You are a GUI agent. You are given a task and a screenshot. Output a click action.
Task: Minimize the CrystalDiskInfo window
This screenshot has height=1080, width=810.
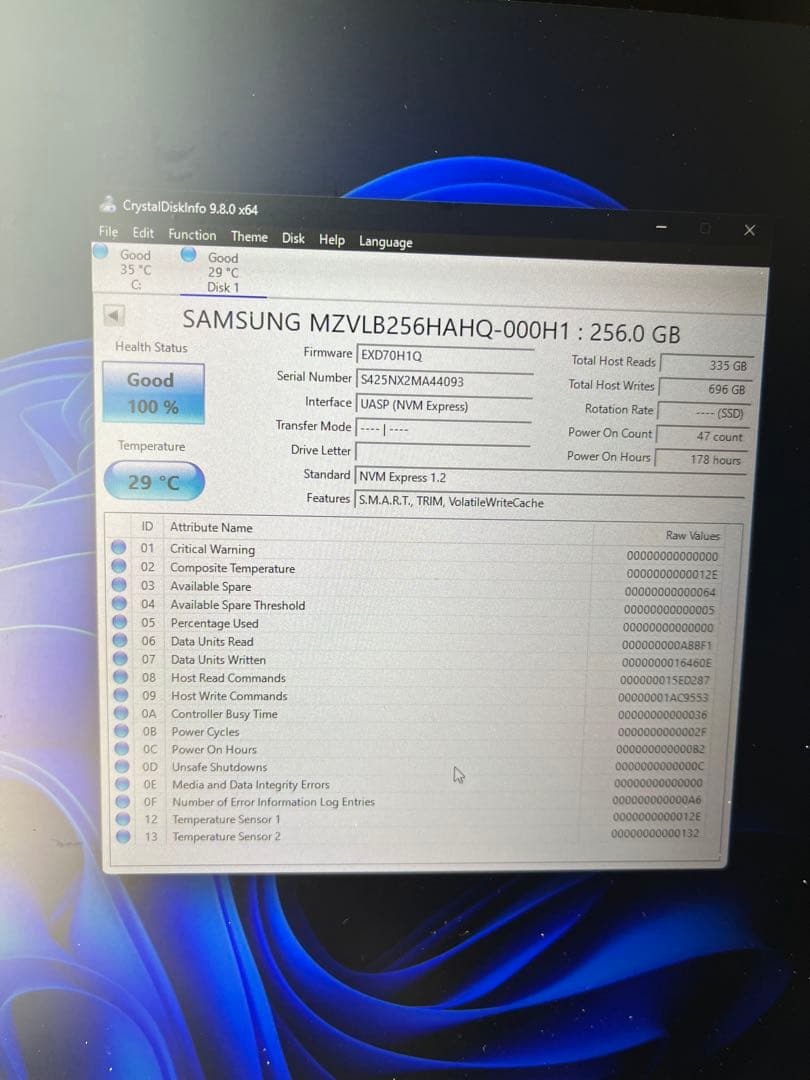pos(661,227)
